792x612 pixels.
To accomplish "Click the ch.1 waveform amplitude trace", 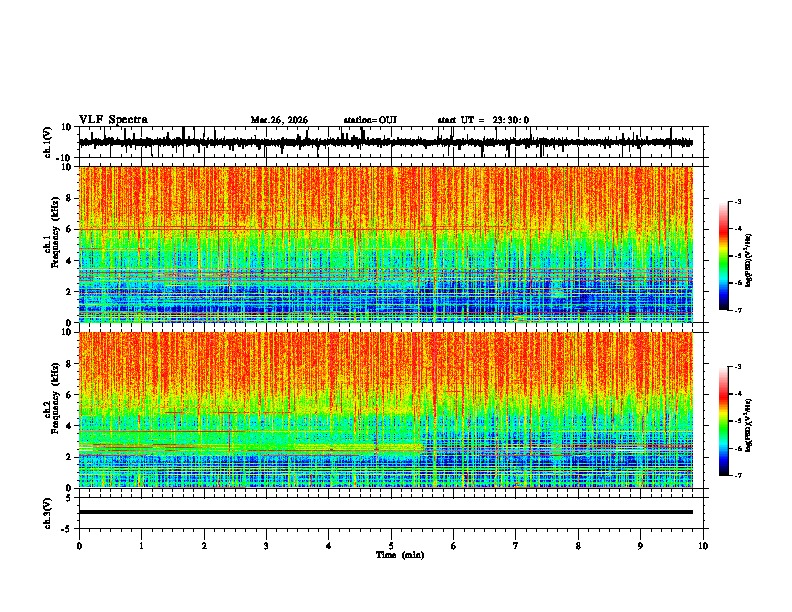I will (385, 142).
